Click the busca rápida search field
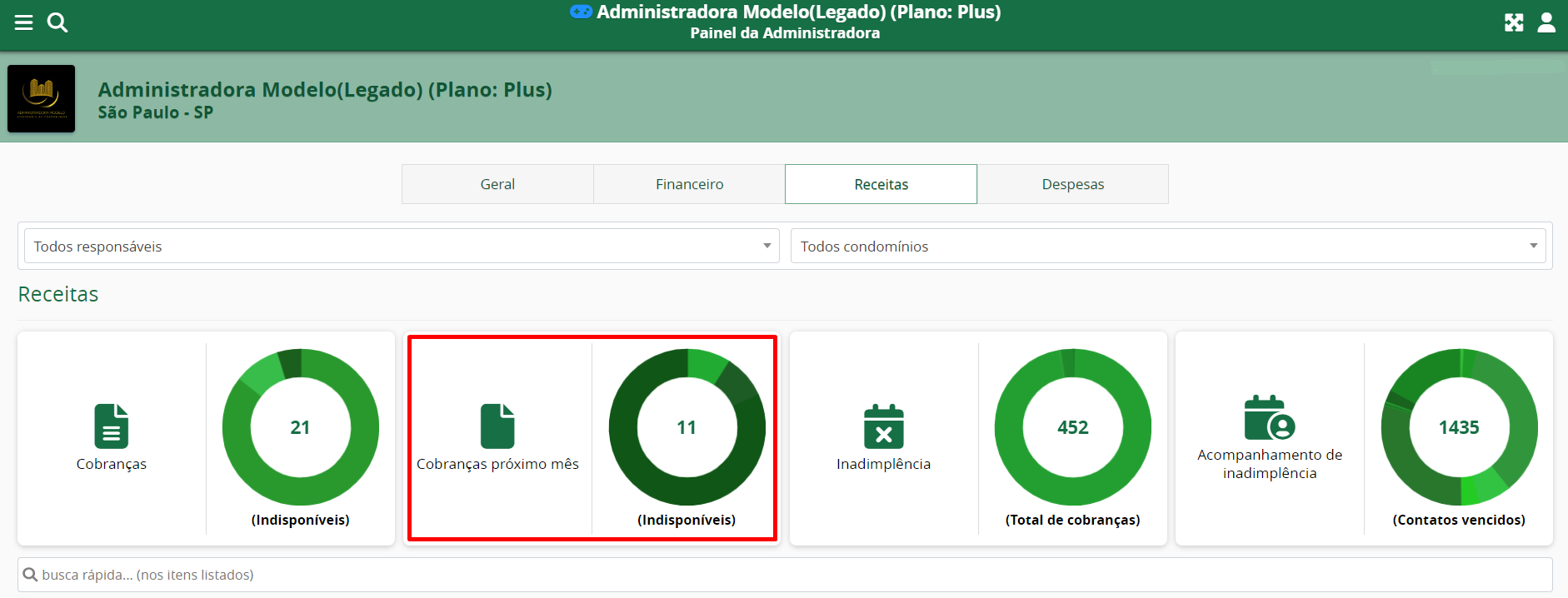Screen dimensions: 1568x598 point(784,575)
